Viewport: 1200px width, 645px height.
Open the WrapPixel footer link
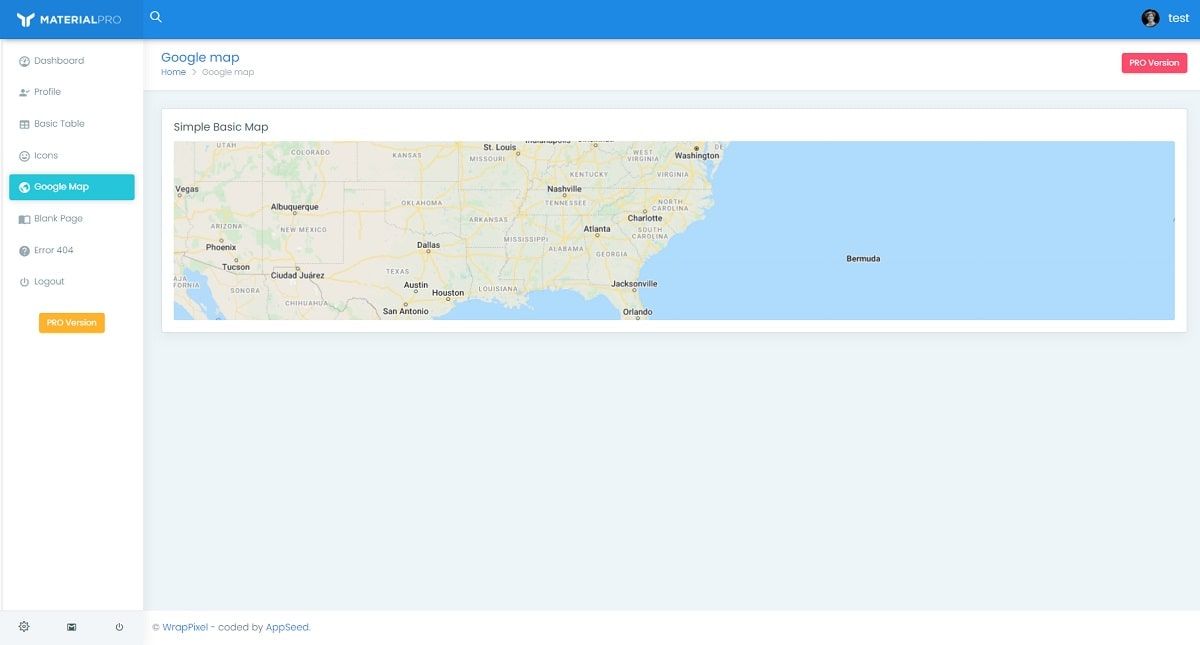tap(185, 628)
